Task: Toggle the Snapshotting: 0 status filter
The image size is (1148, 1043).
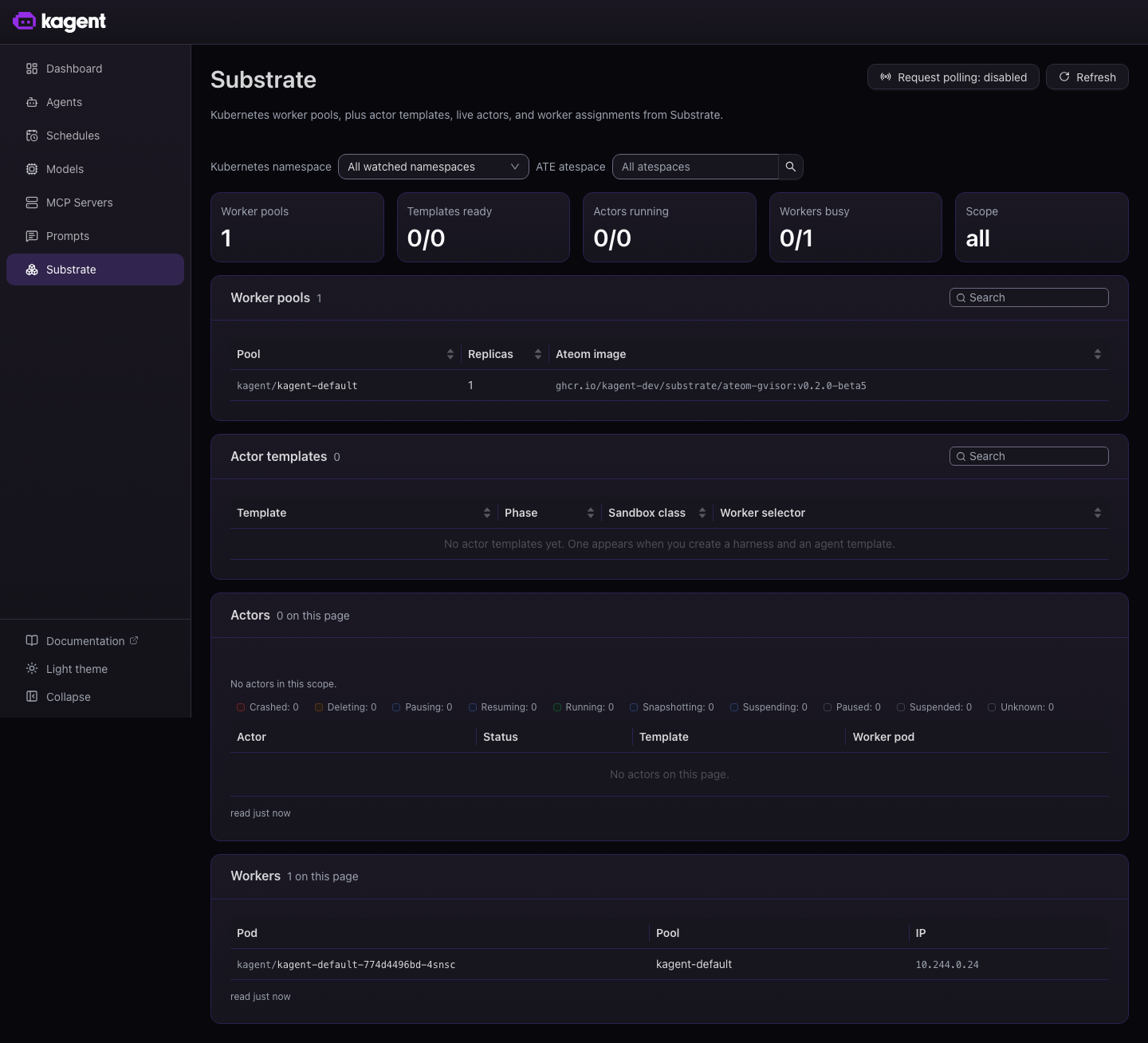Action: click(x=672, y=707)
